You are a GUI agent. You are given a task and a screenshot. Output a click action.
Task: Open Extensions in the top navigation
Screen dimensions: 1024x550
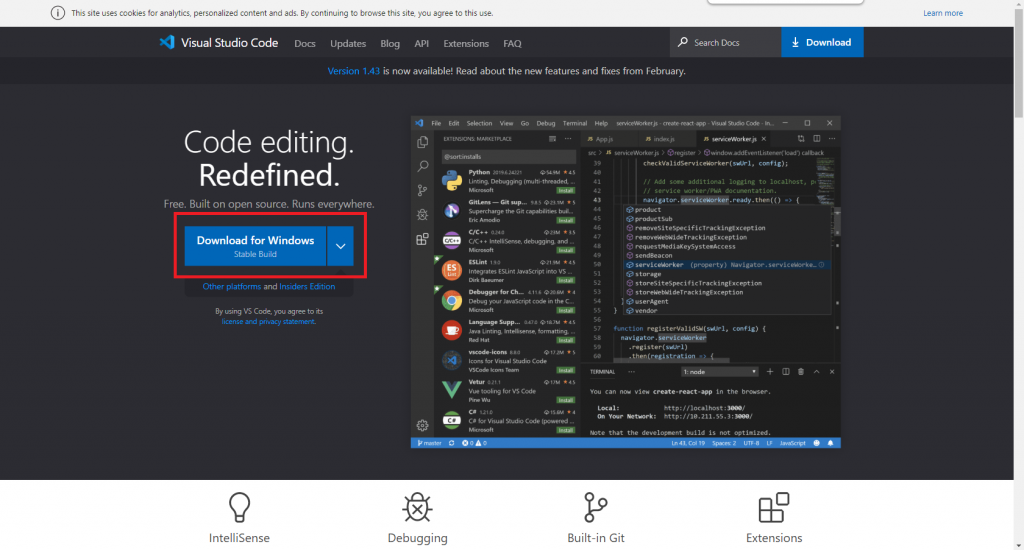pyautogui.click(x=466, y=43)
